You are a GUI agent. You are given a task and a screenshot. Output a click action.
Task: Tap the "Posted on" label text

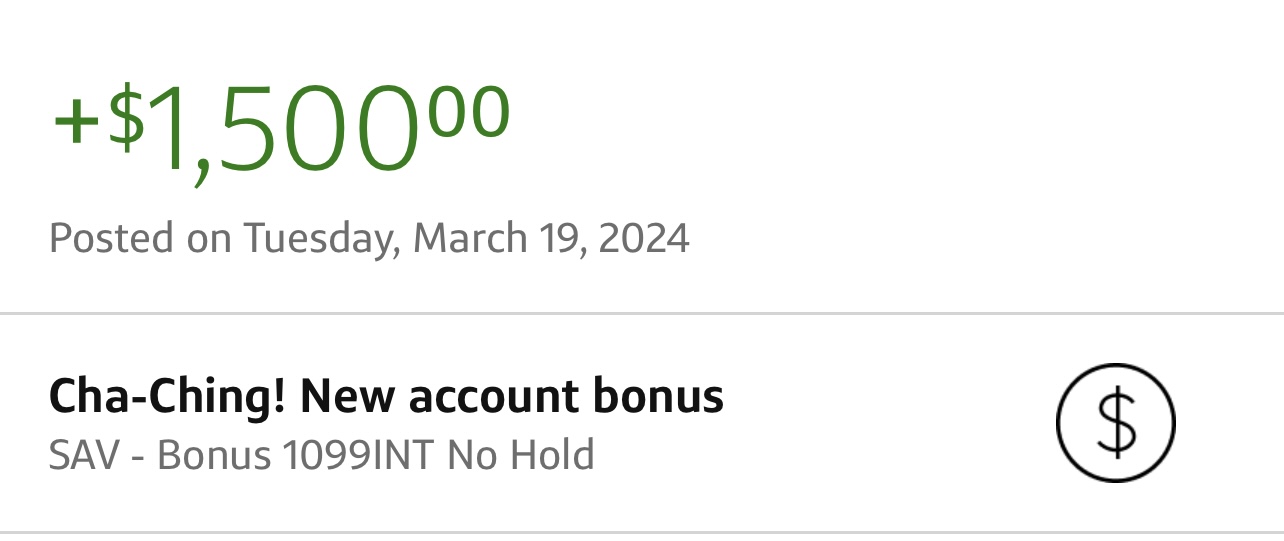click(x=140, y=239)
